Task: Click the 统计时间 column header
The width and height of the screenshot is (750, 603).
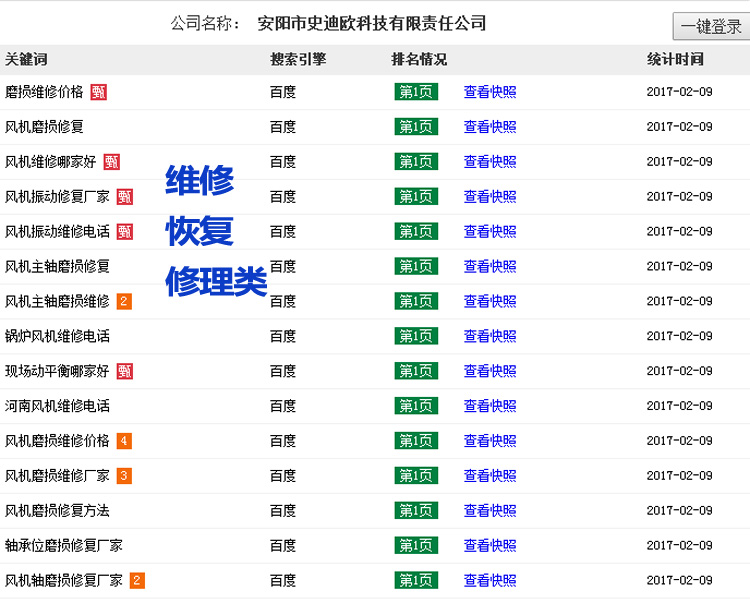Action: pyautogui.click(x=675, y=59)
